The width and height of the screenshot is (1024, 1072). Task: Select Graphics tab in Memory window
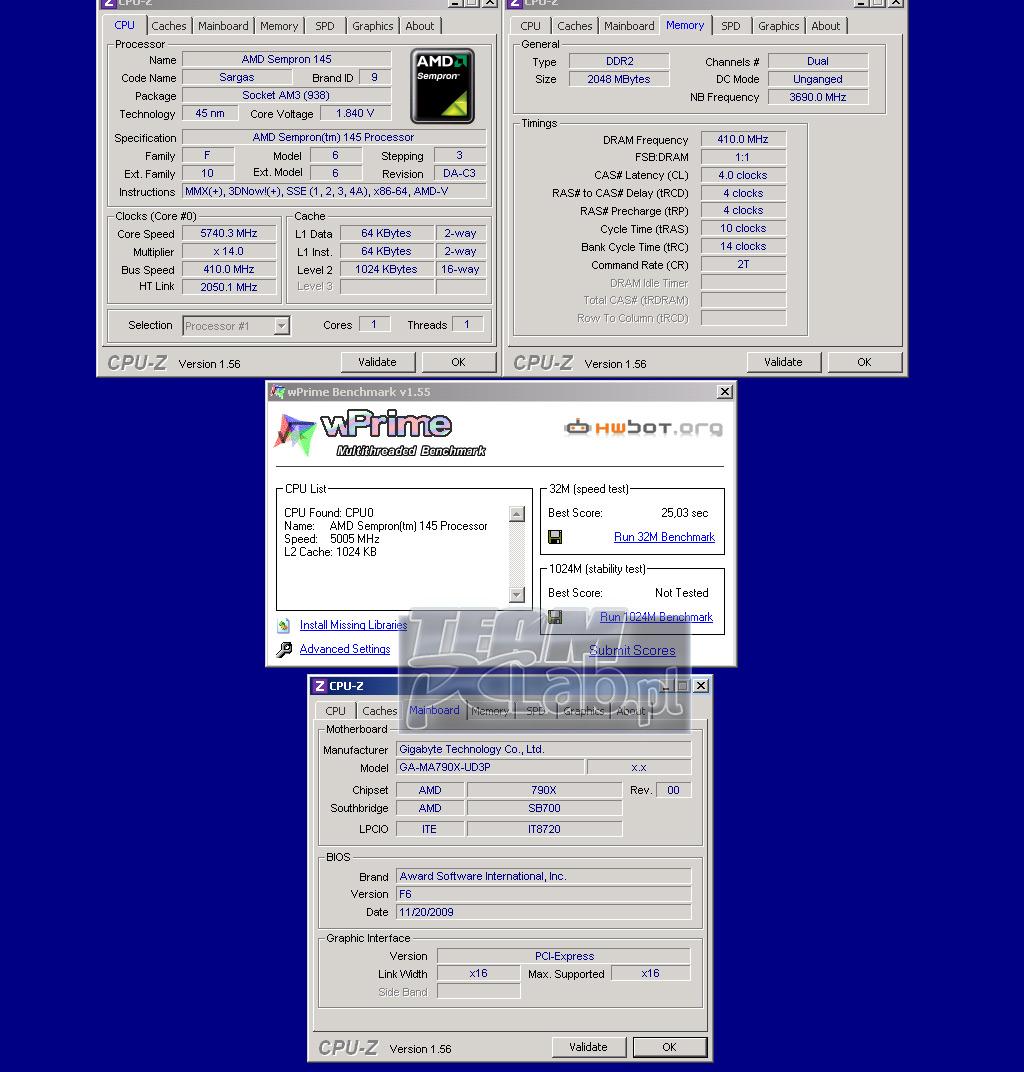779,26
